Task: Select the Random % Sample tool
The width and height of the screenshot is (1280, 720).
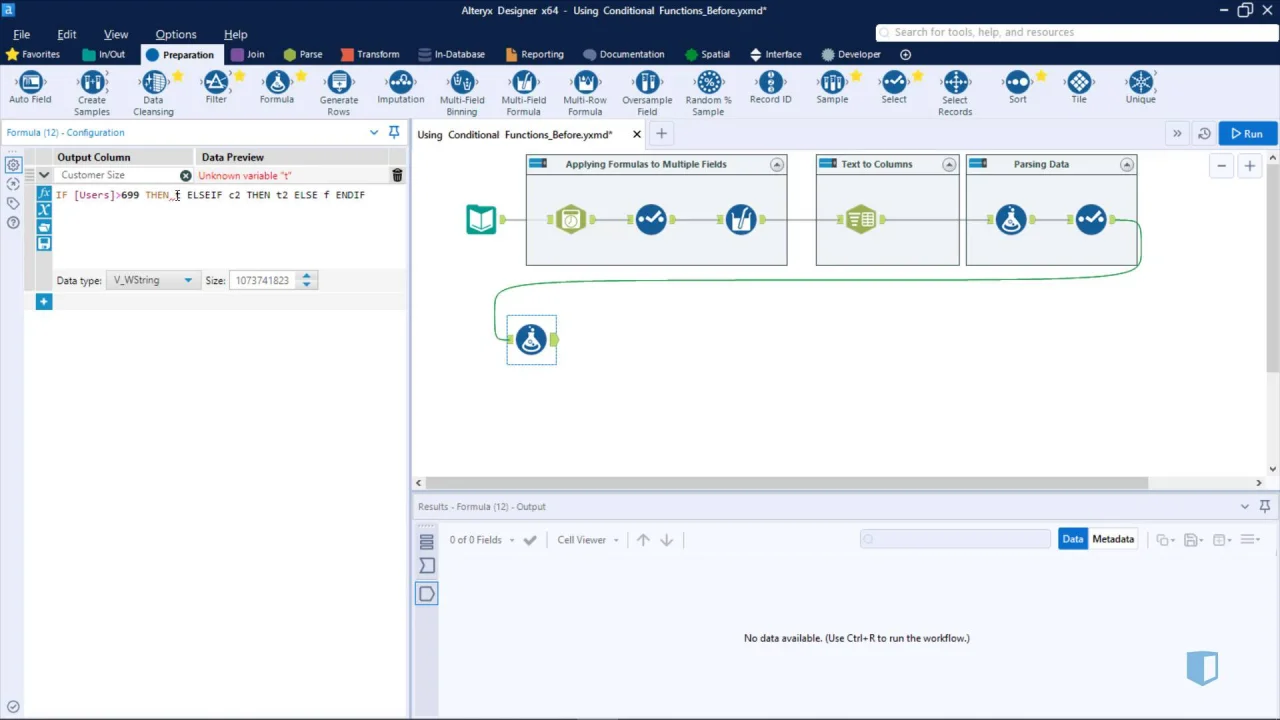Action: point(709,94)
